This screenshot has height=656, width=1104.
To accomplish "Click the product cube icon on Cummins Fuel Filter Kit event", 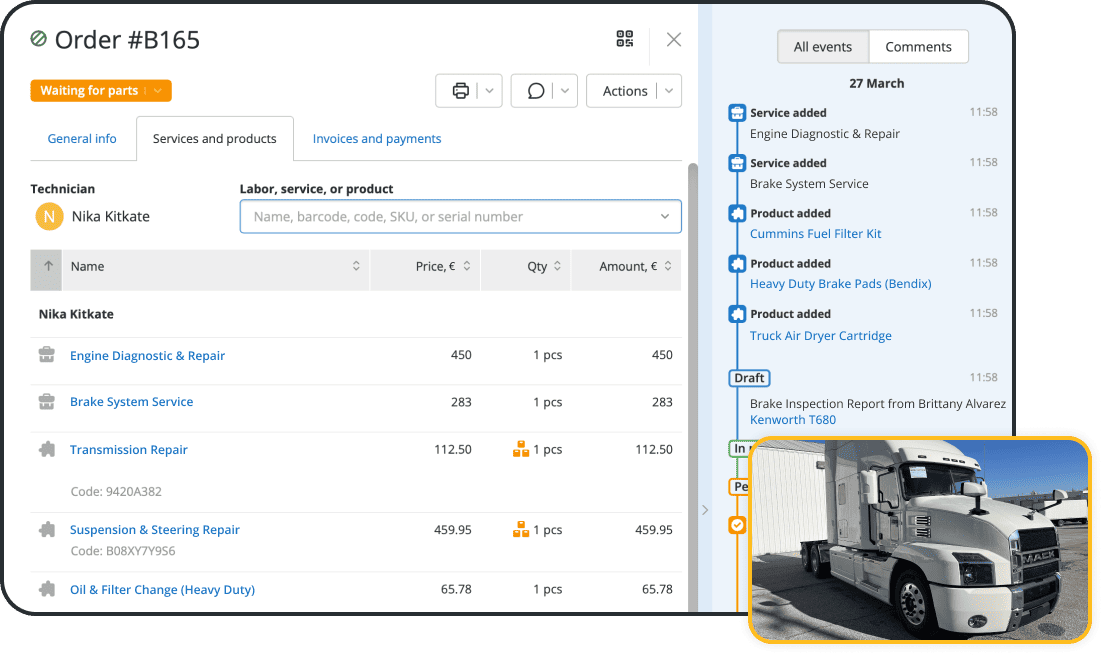I will (737, 212).
